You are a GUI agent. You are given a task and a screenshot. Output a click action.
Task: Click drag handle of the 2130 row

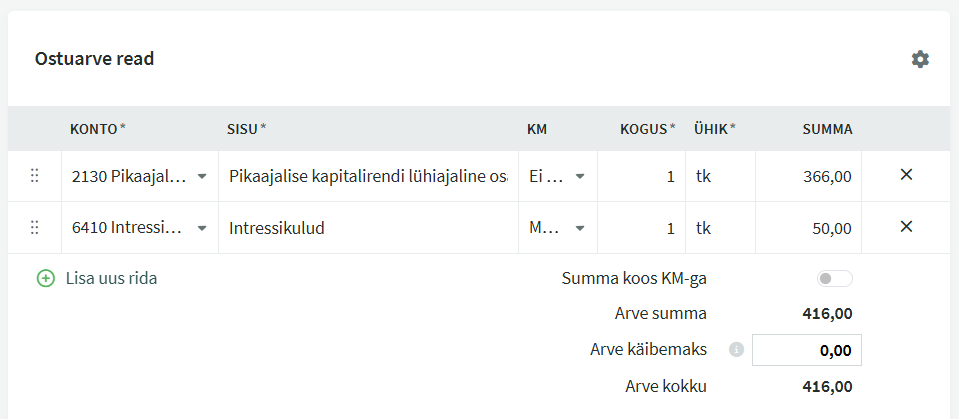(34, 176)
